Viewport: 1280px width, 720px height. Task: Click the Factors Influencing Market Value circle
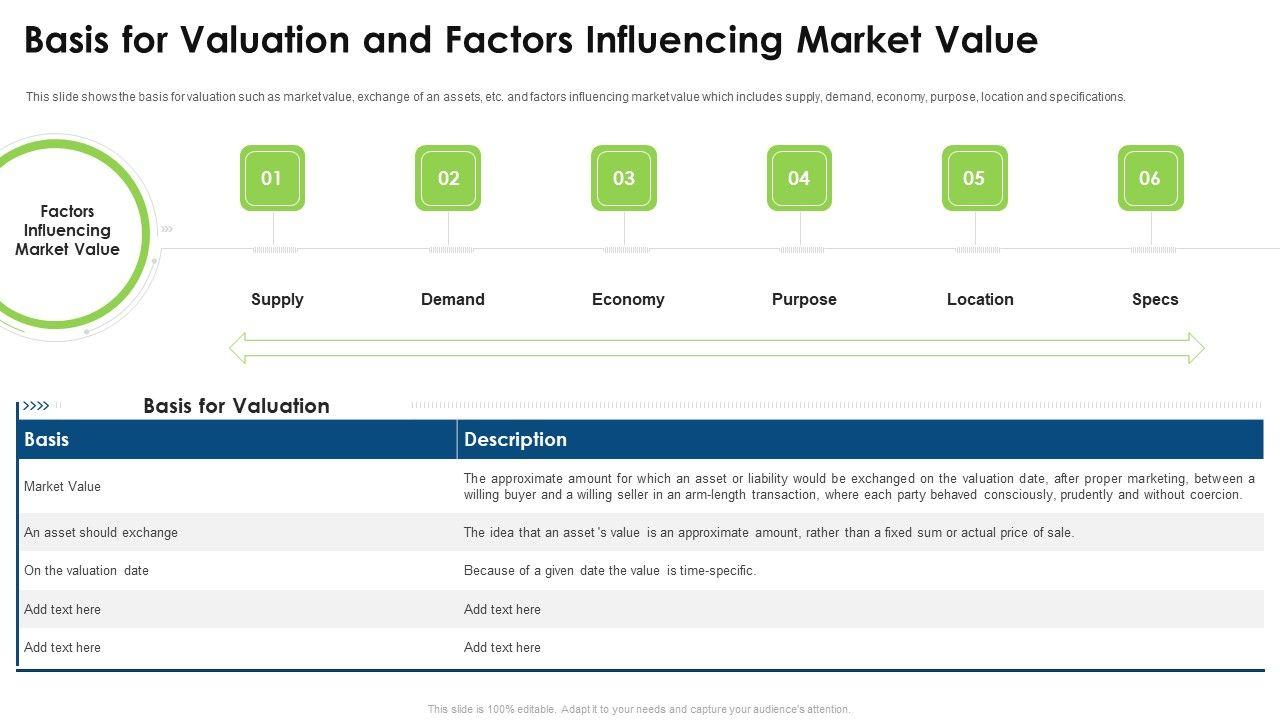(68, 231)
